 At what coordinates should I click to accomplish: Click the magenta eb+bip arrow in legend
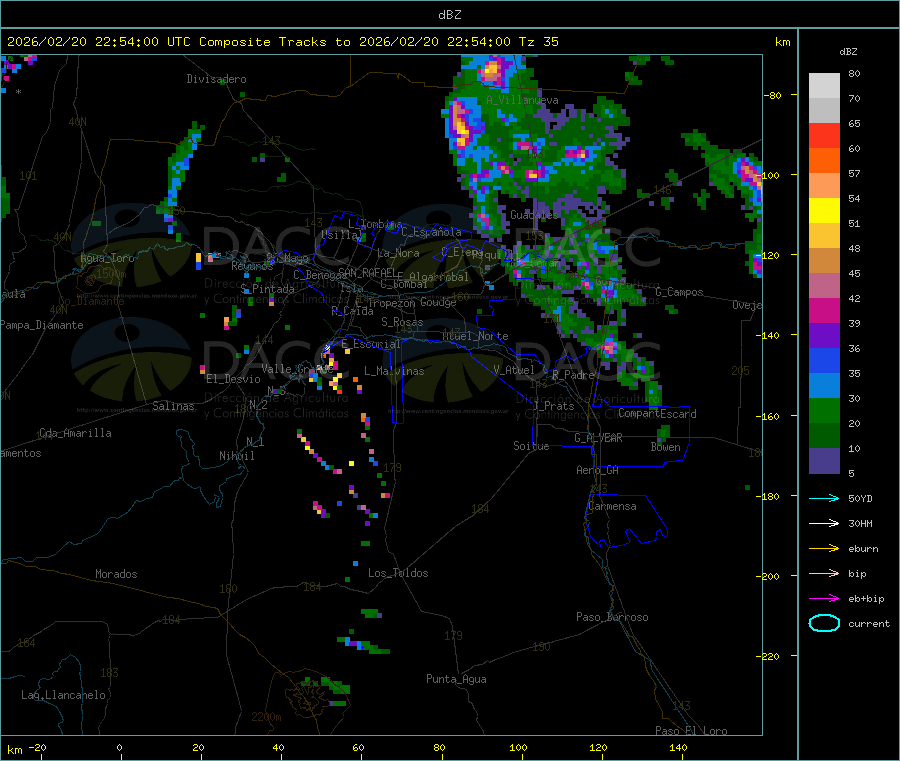824,598
